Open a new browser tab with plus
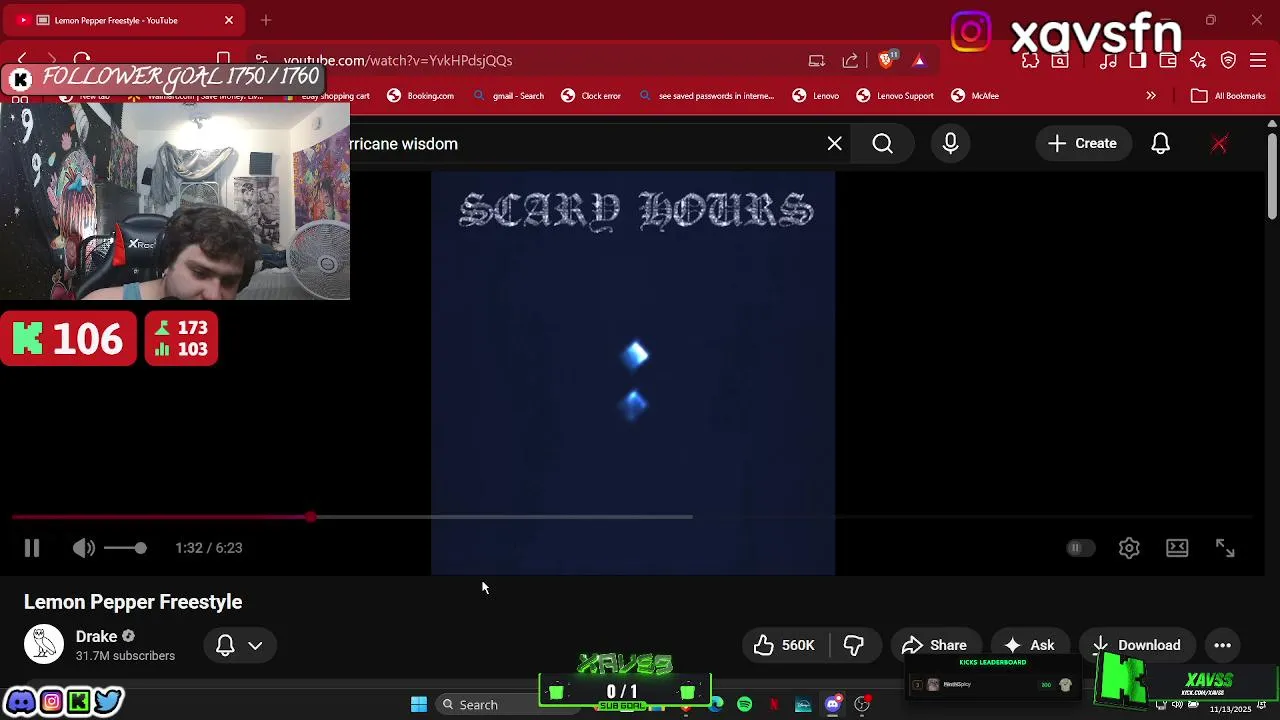This screenshot has width=1280, height=720. click(x=266, y=20)
